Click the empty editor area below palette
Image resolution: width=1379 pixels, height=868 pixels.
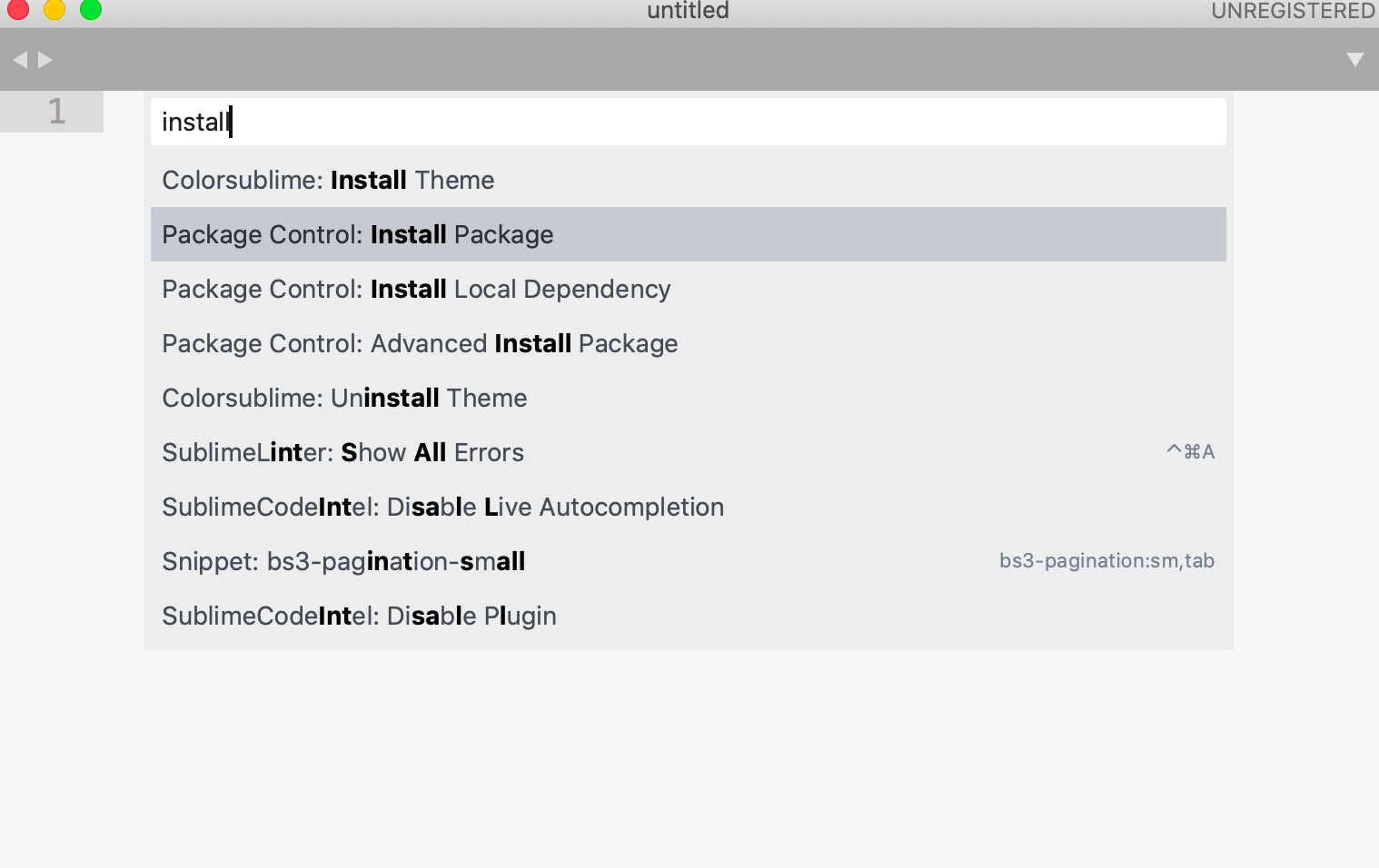tap(688, 758)
